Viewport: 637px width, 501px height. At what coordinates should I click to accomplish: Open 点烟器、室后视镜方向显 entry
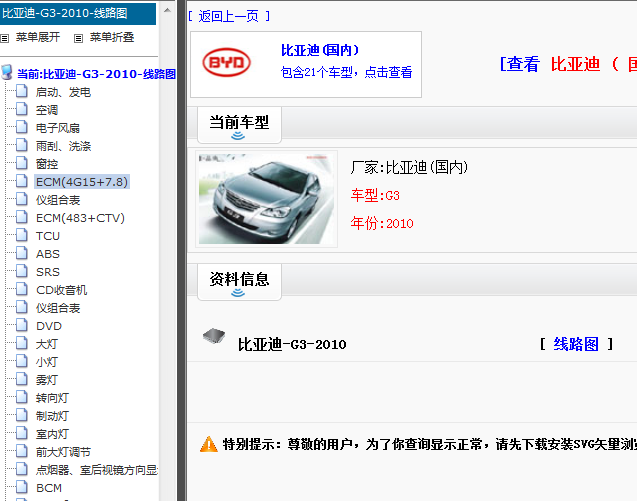click(97, 470)
